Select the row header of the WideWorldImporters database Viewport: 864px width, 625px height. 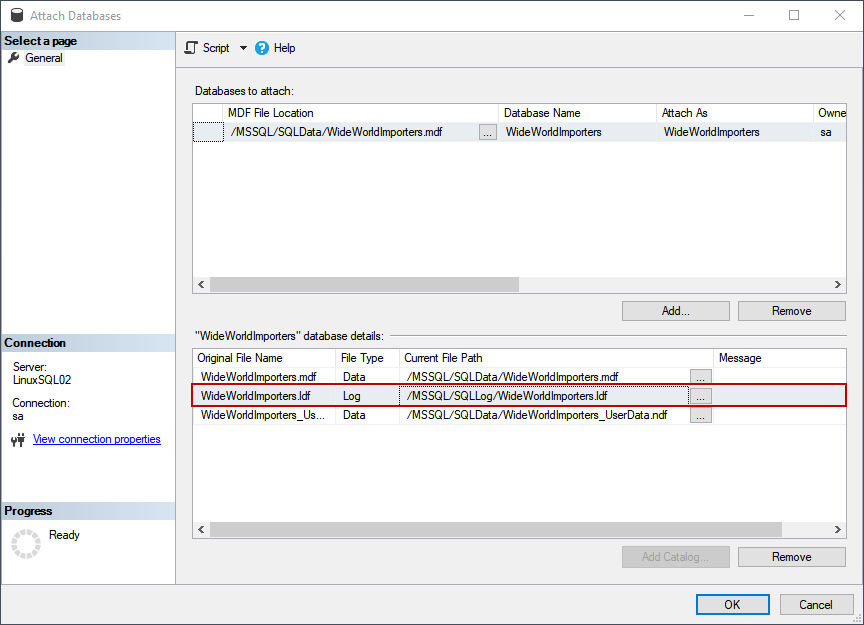[x=208, y=132]
